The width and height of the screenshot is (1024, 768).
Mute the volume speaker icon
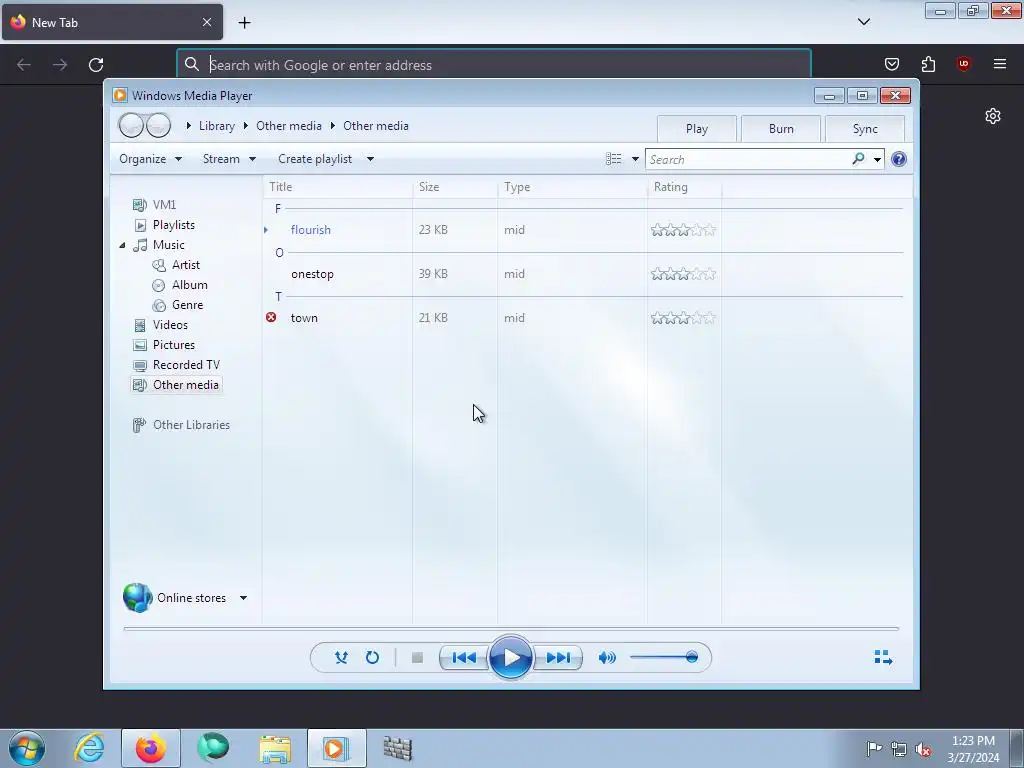(x=607, y=658)
